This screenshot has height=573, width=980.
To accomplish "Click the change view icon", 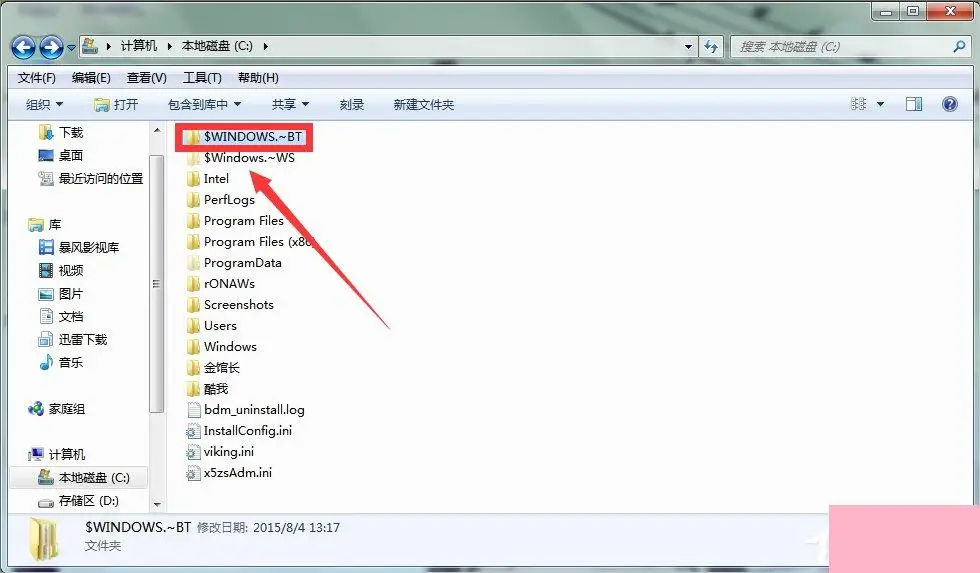I will click(x=859, y=104).
